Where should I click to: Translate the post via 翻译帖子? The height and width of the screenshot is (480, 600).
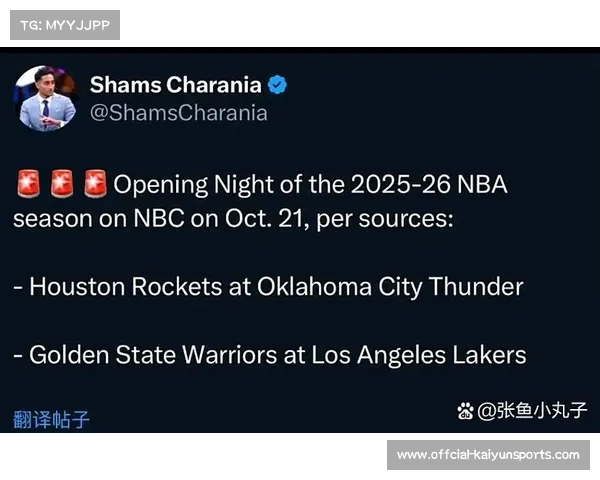point(51,419)
